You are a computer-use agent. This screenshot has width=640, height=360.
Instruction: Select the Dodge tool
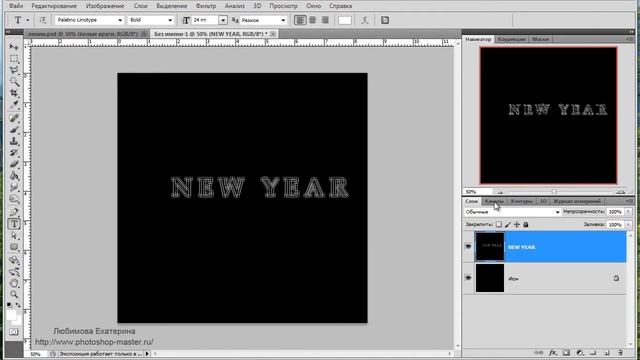pyautogui.click(x=14, y=199)
